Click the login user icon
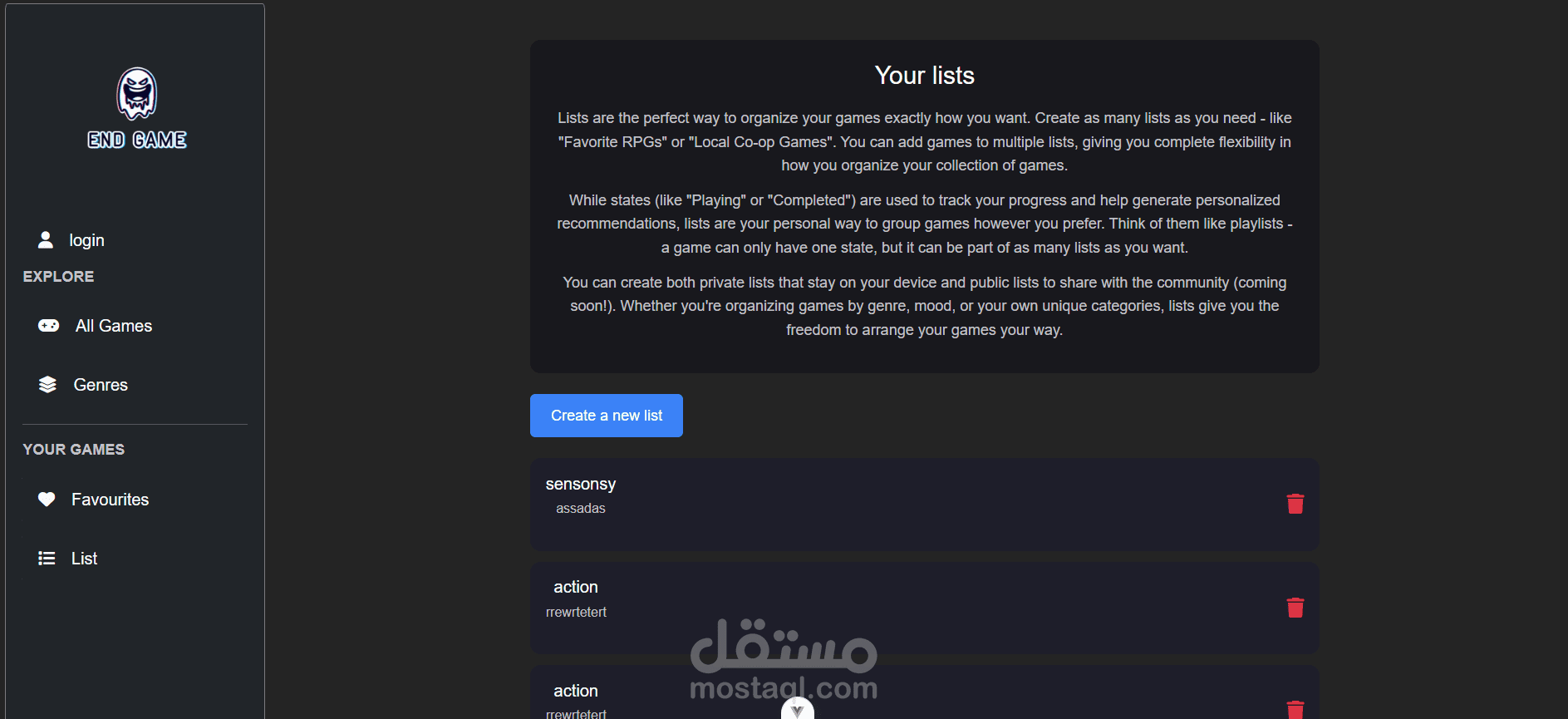Viewport: 1568px width, 719px height. pos(46,240)
